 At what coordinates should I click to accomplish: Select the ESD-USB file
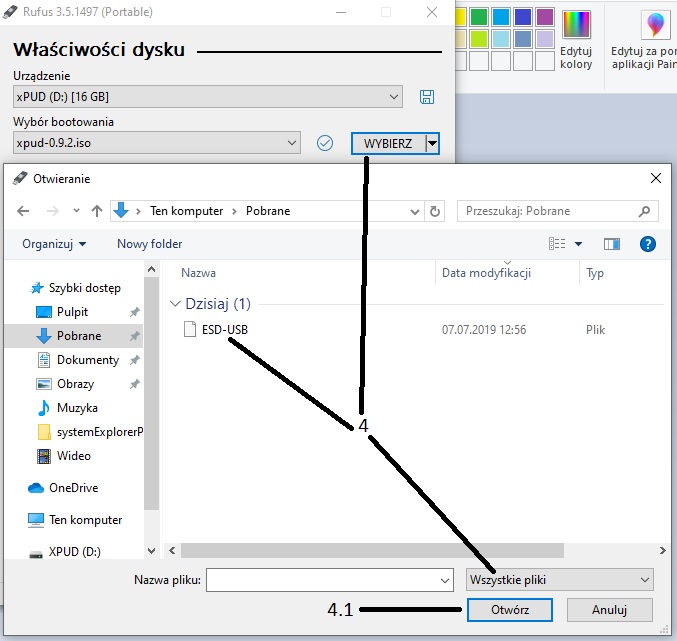tap(225, 330)
